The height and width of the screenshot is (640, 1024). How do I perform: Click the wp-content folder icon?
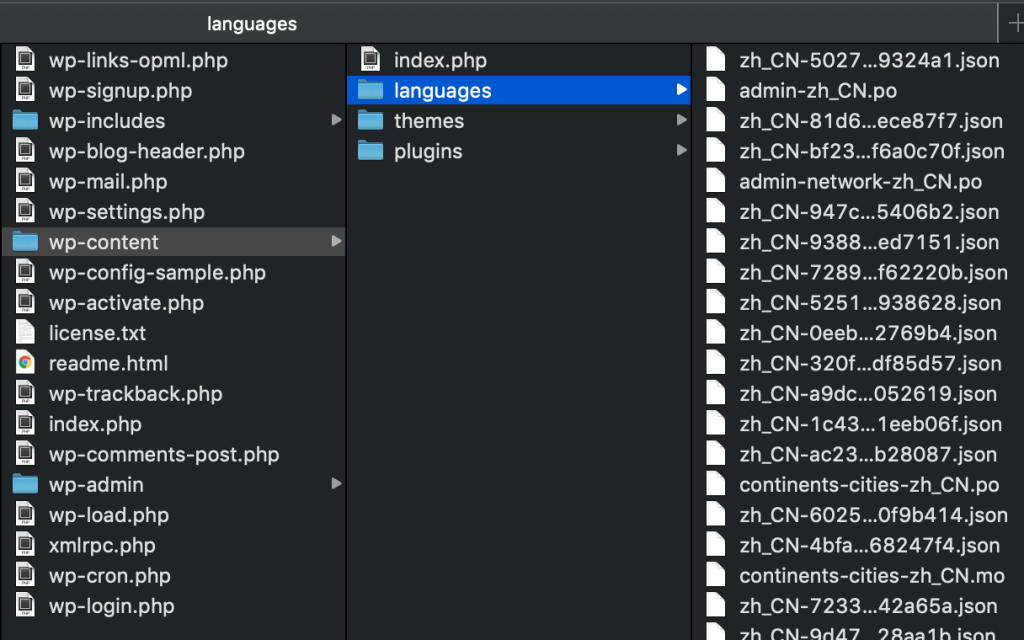[25, 242]
